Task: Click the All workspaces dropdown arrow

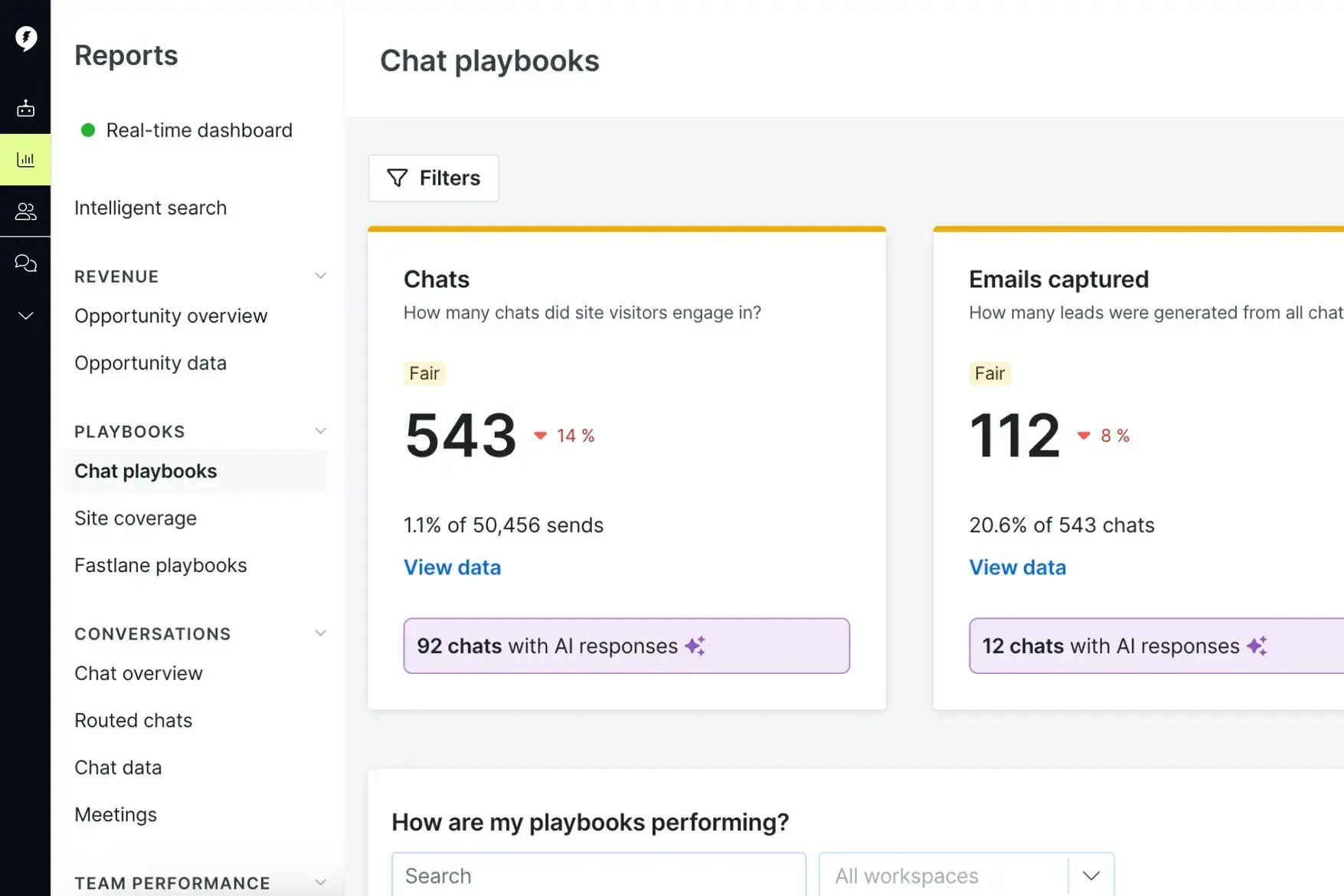Action: click(1091, 875)
